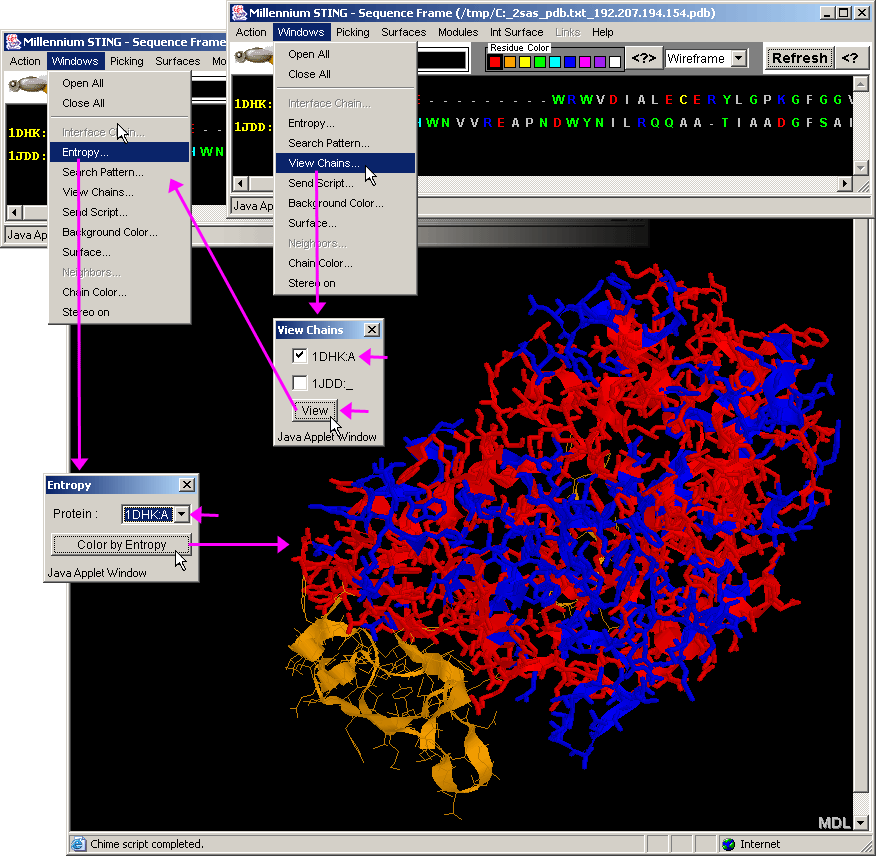Click the black input field in the front toolbar
876x856 pixels.
click(442, 60)
